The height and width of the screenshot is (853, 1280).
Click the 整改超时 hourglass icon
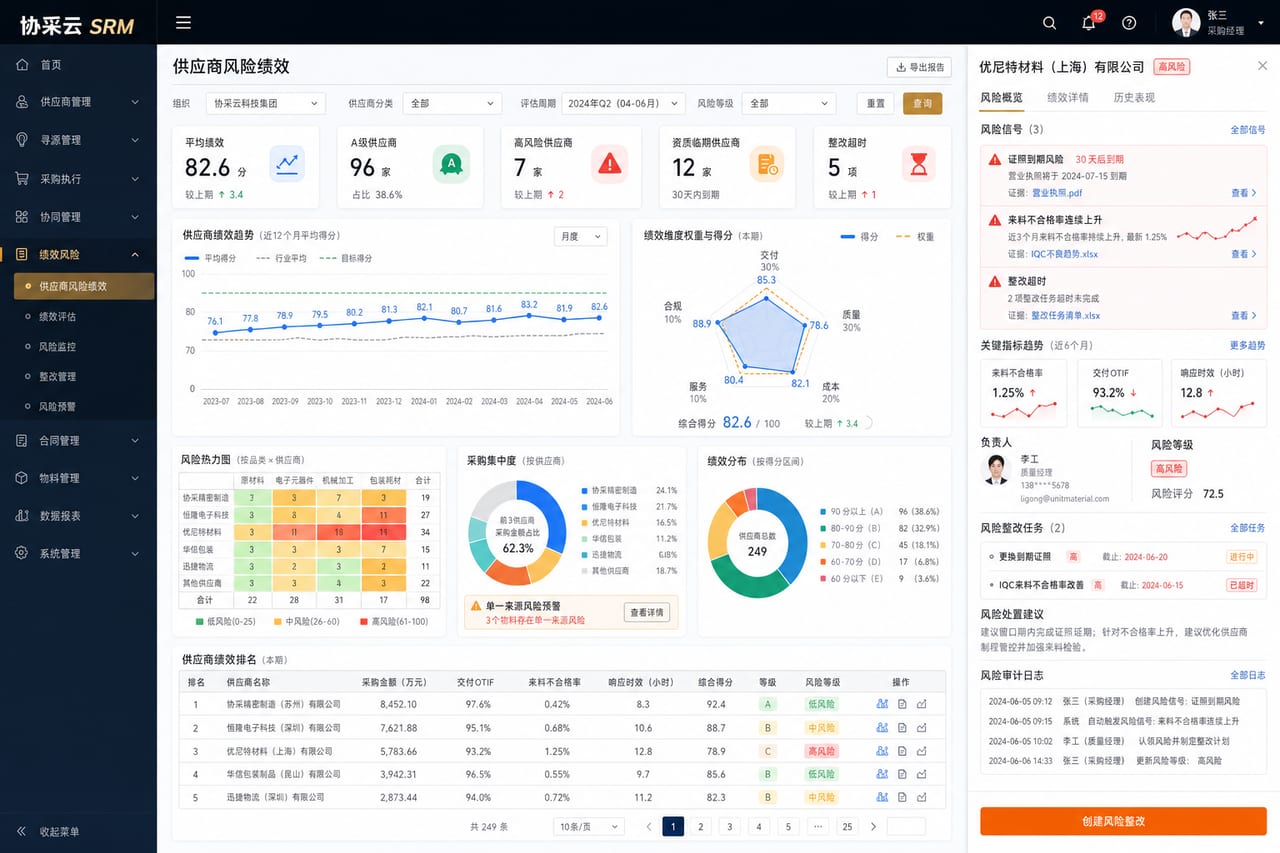tap(918, 163)
